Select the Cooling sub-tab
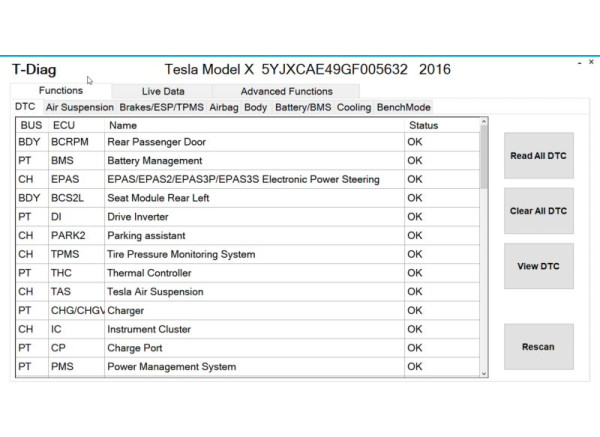Screen dimensions: 600x437 click(x=353, y=107)
